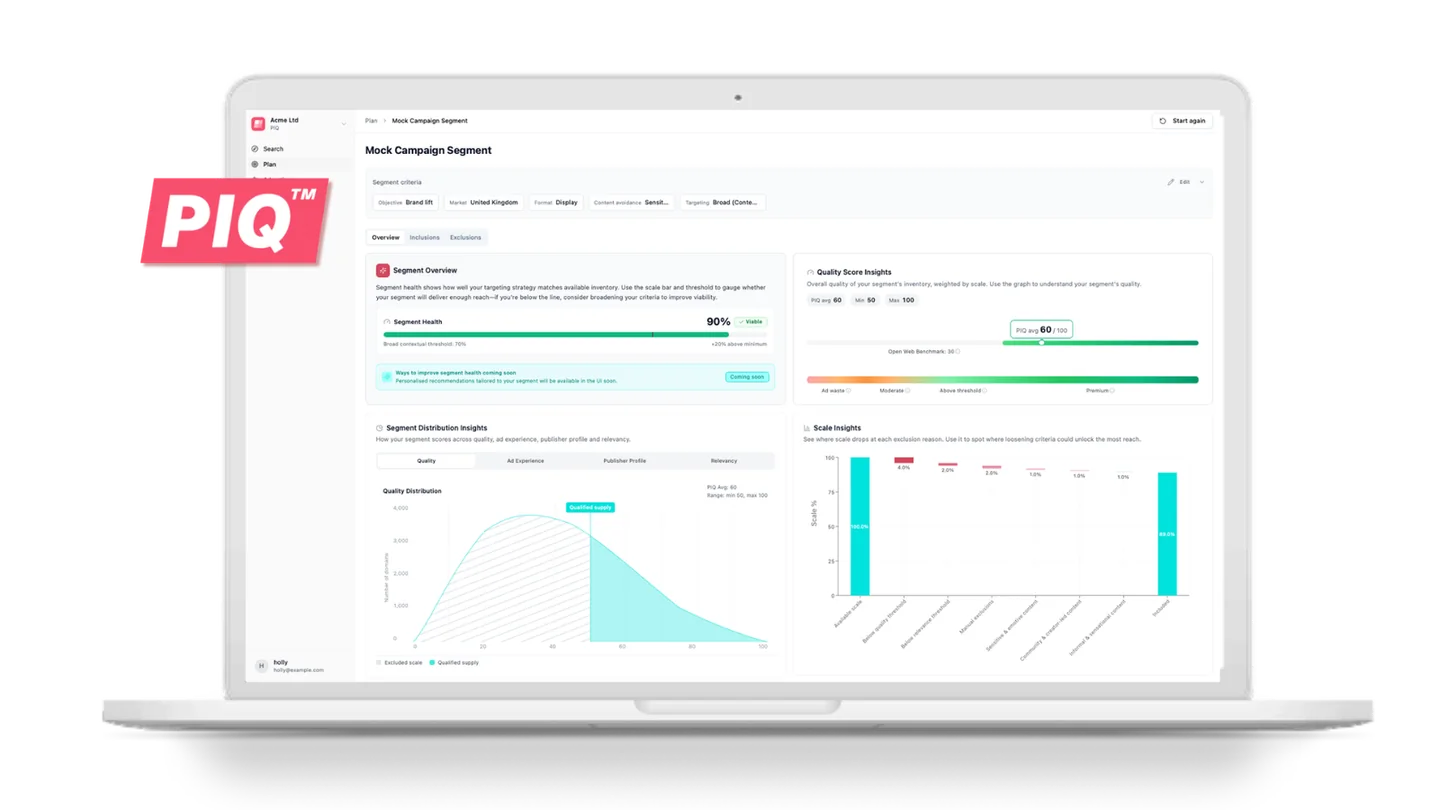This screenshot has height=810, width=1440.
Task: Click the Acme Ltd workspace logo icon
Action: tap(258, 124)
